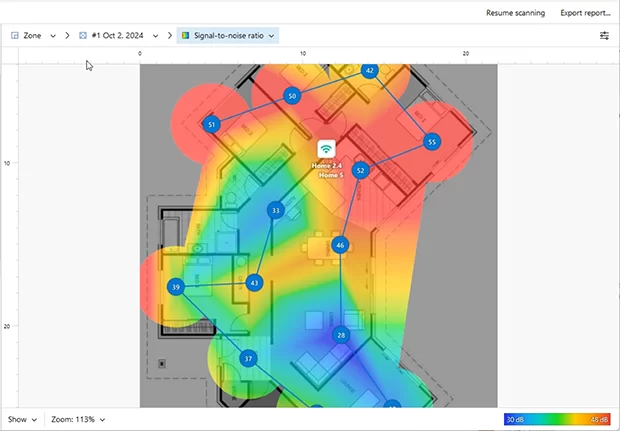
Task: Click Resume scanning
Action: pyautogui.click(x=515, y=13)
